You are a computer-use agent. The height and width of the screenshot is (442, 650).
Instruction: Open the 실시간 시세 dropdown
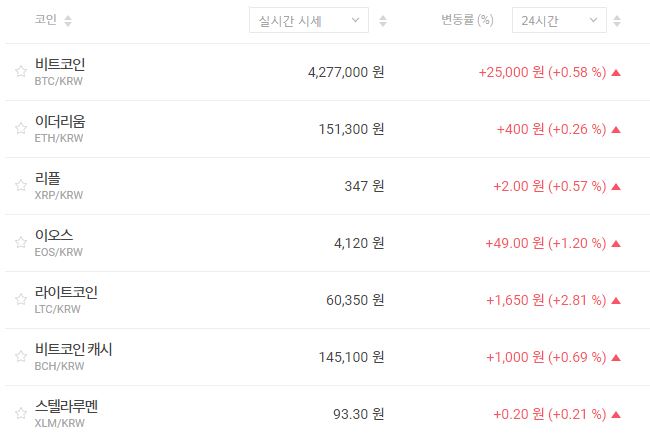pos(308,20)
